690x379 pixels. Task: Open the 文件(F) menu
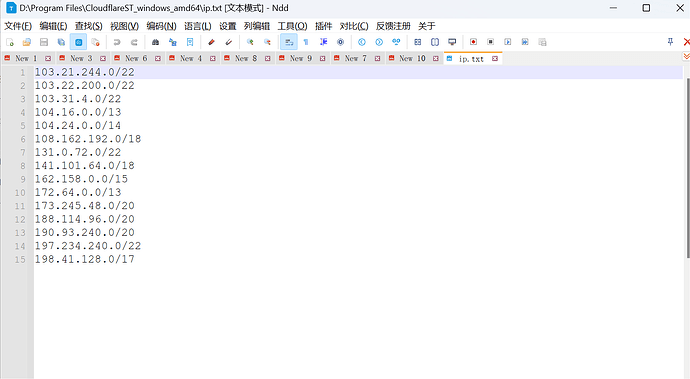[x=18, y=26]
